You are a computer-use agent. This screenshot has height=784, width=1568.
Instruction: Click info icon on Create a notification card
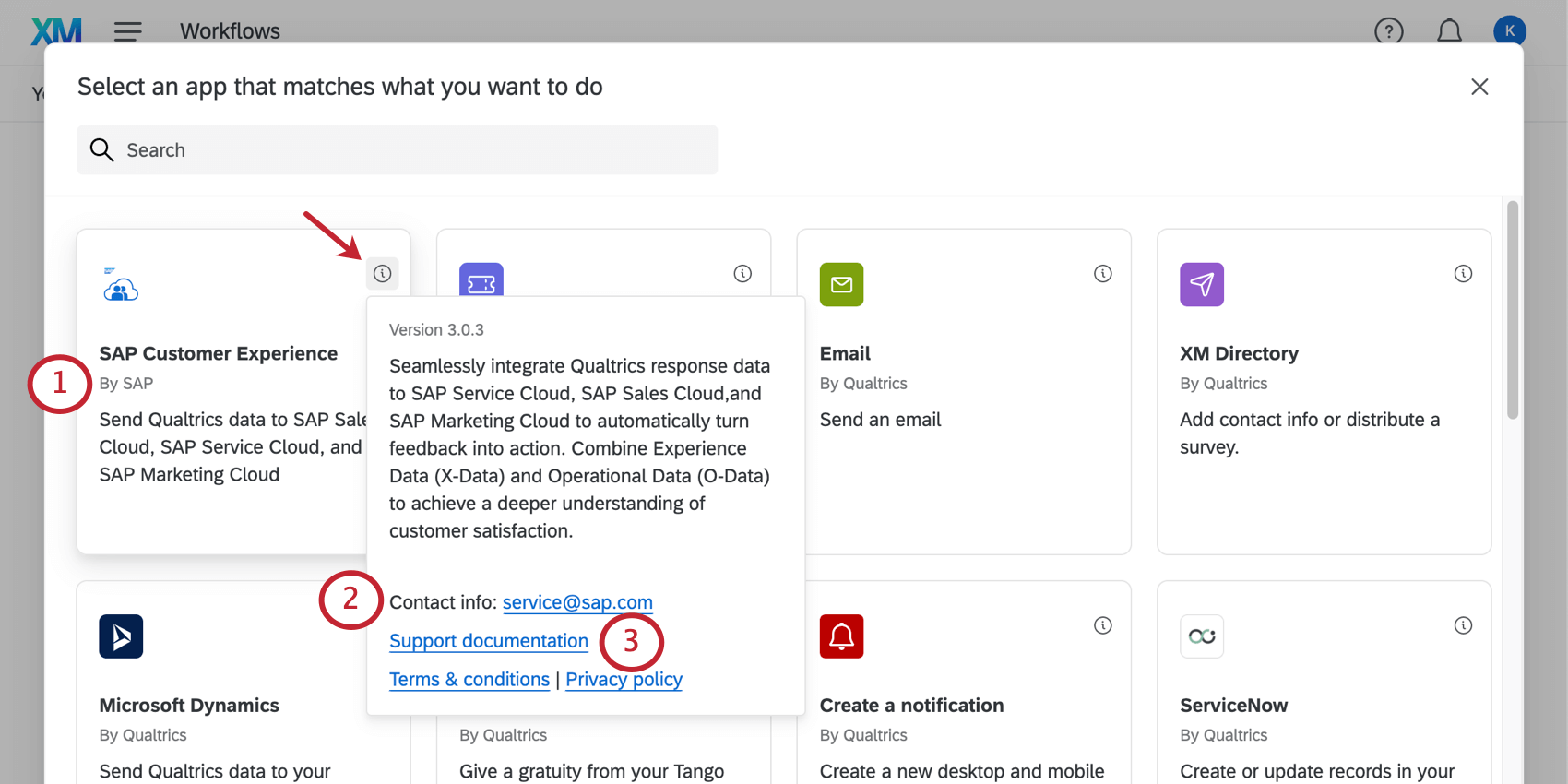[x=1102, y=625]
